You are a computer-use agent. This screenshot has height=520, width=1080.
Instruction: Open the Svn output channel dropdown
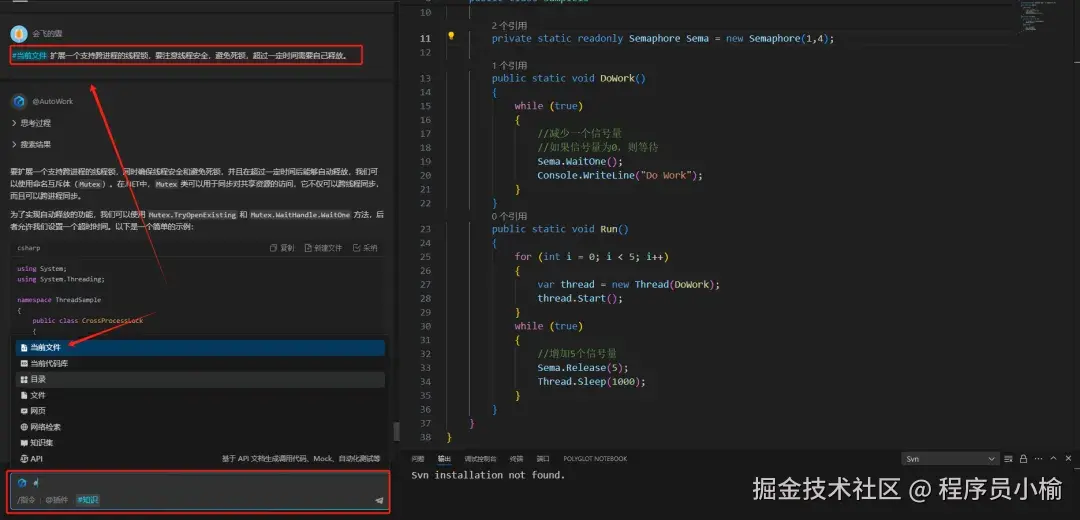tap(950, 459)
